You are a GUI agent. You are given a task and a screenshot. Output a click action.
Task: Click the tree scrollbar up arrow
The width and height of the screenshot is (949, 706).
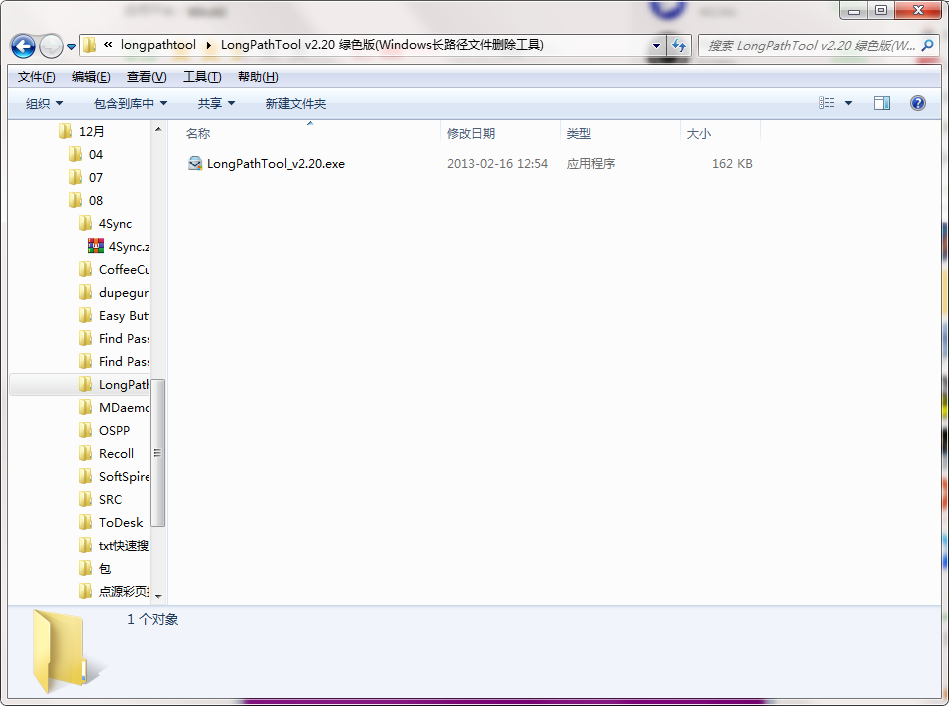coord(158,129)
